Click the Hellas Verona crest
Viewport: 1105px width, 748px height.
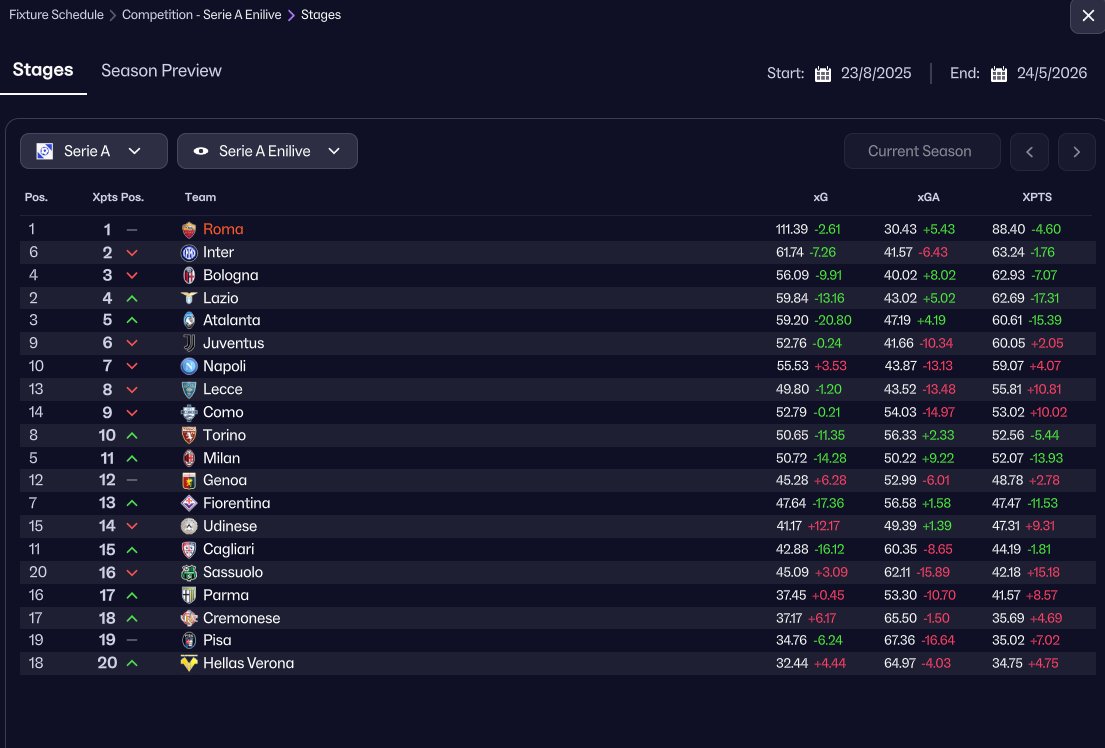[x=189, y=663]
